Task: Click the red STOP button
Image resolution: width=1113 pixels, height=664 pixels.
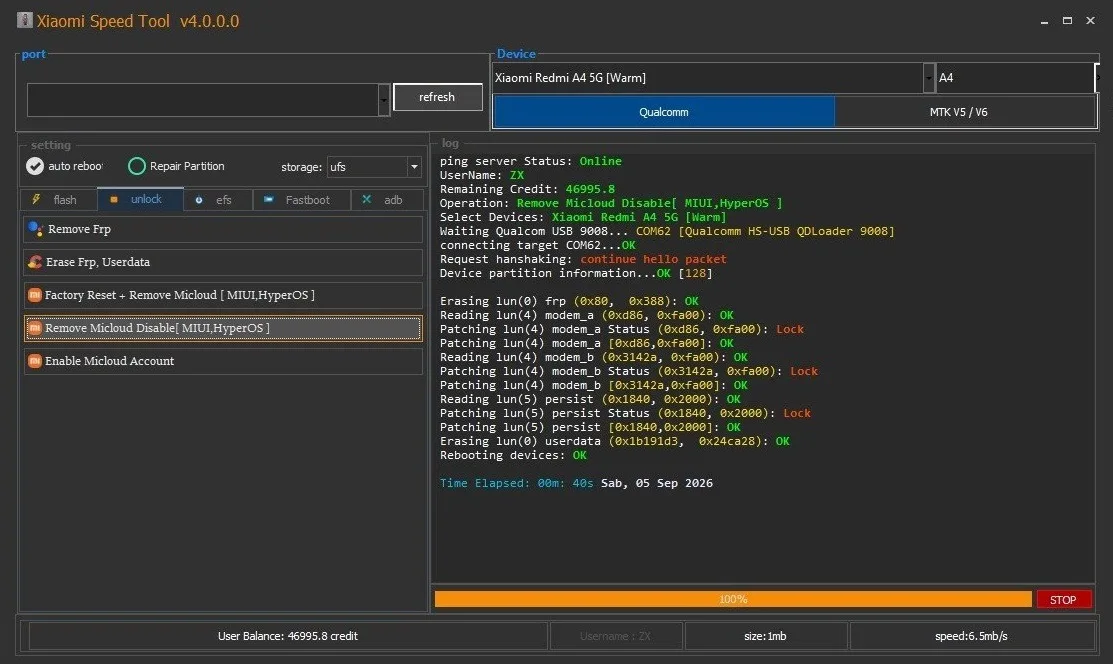Action: (x=1063, y=599)
